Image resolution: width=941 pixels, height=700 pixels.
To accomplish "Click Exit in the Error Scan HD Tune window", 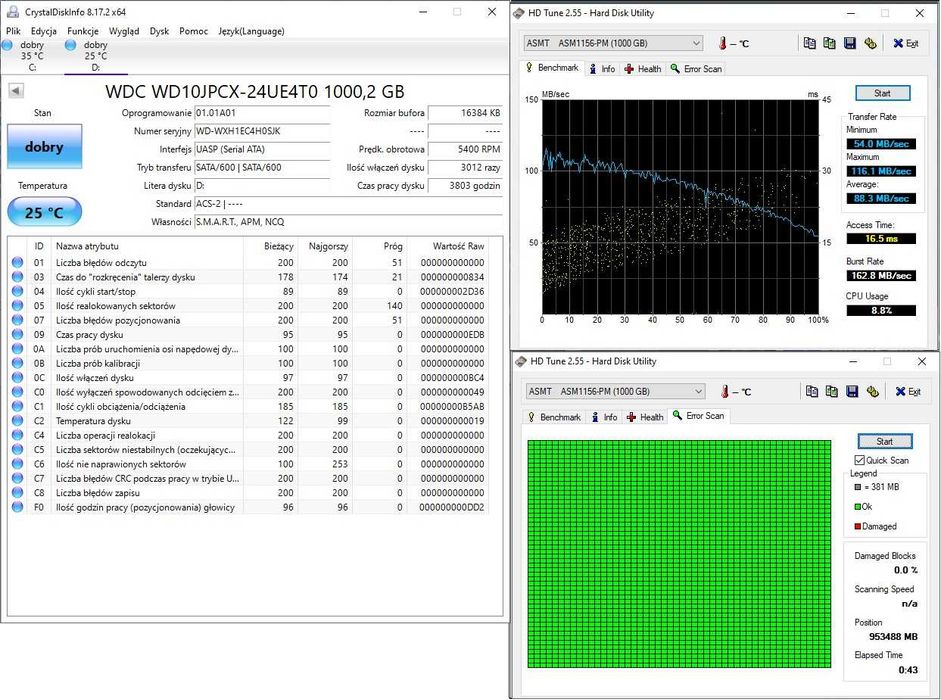I will [x=908, y=392].
